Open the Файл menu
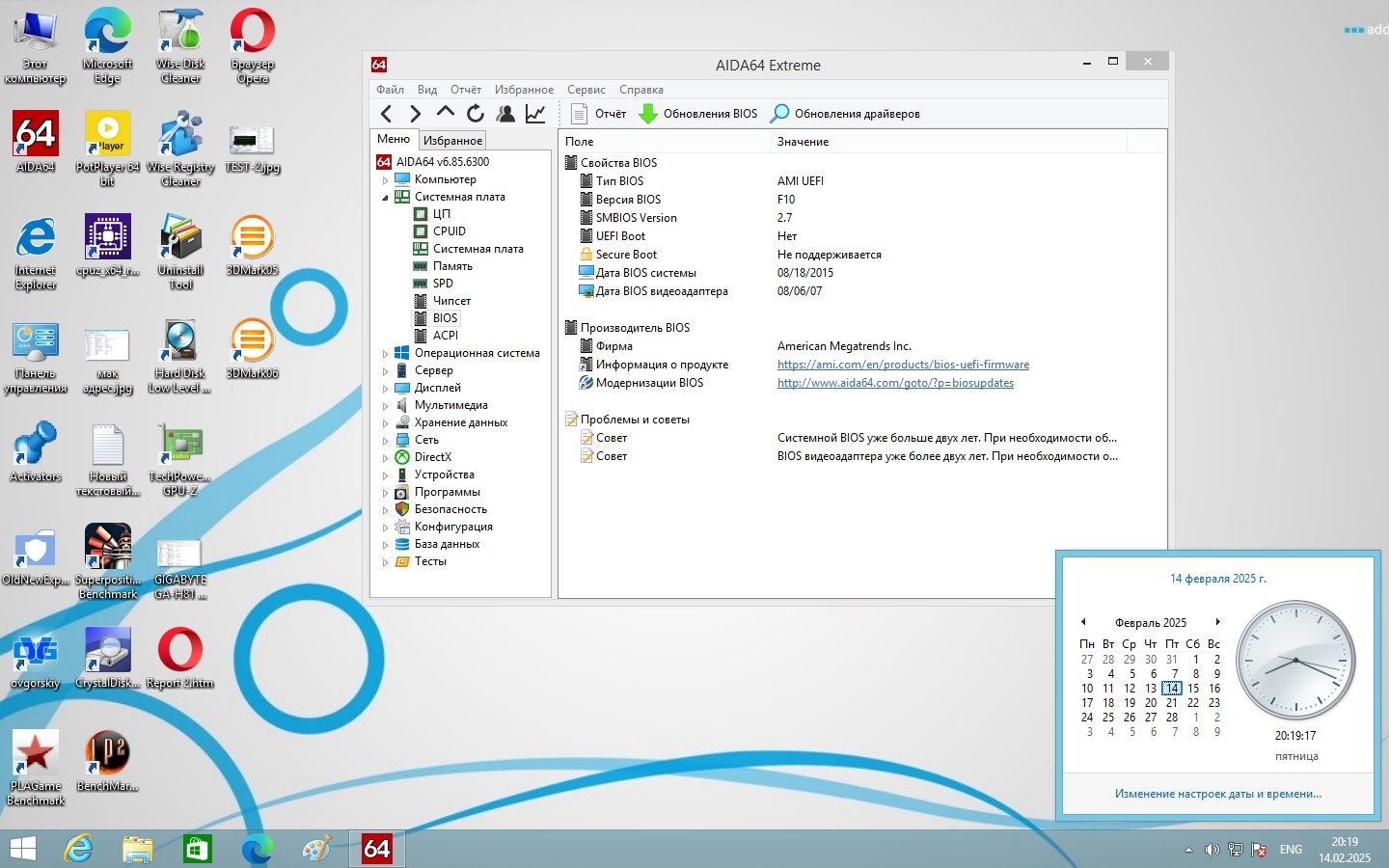 (390, 90)
